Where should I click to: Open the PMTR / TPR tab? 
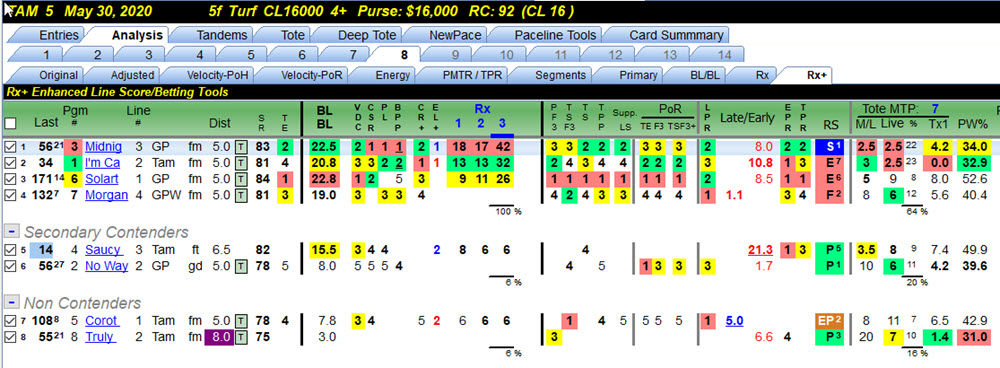click(472, 75)
